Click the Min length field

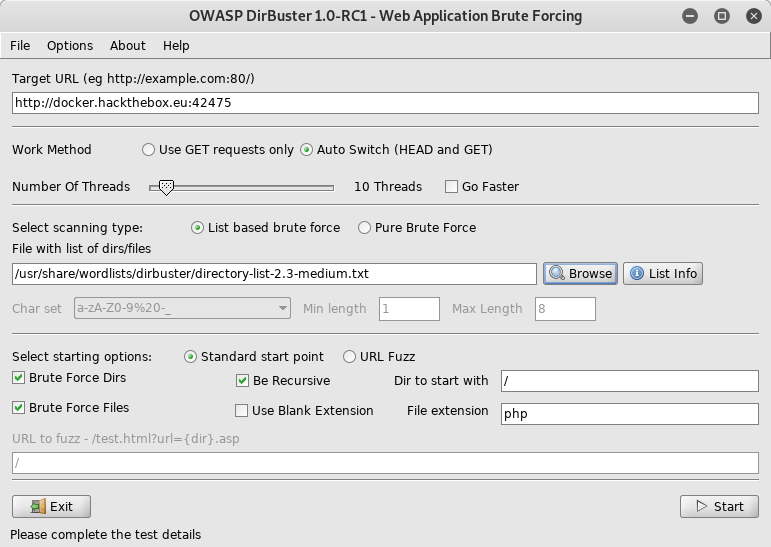point(409,309)
